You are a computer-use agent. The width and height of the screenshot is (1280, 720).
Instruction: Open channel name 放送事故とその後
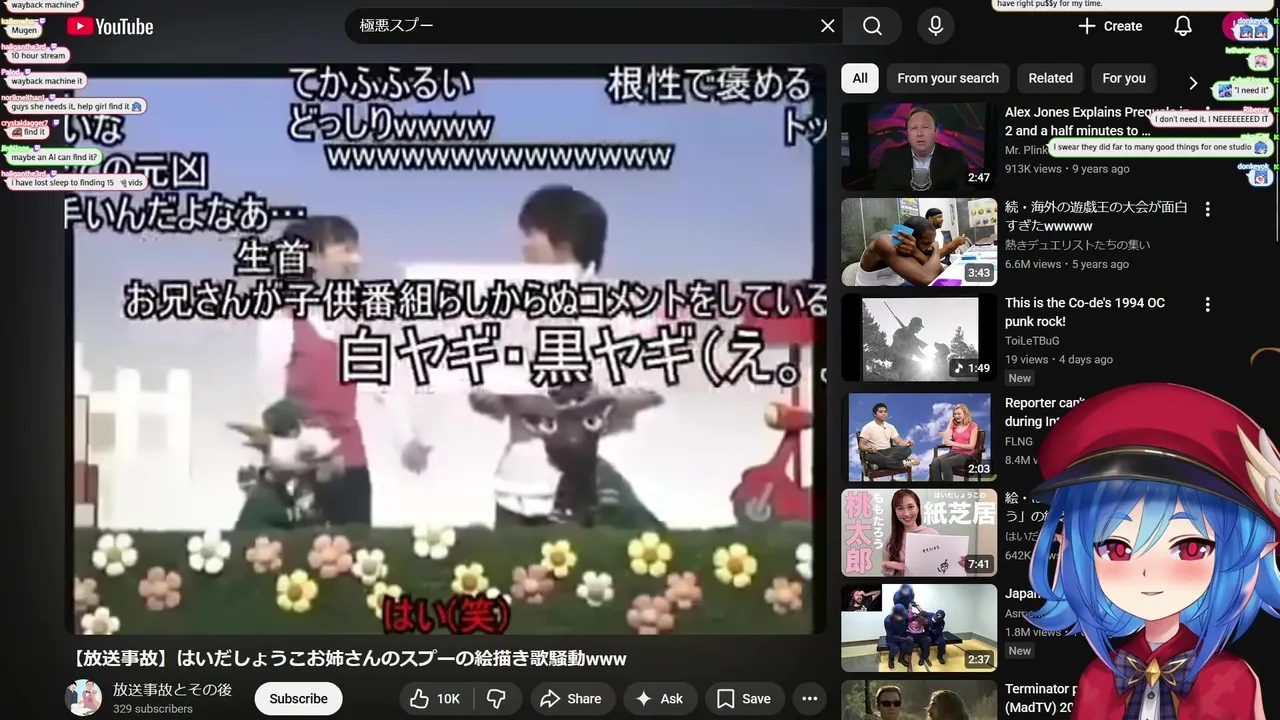(172, 690)
